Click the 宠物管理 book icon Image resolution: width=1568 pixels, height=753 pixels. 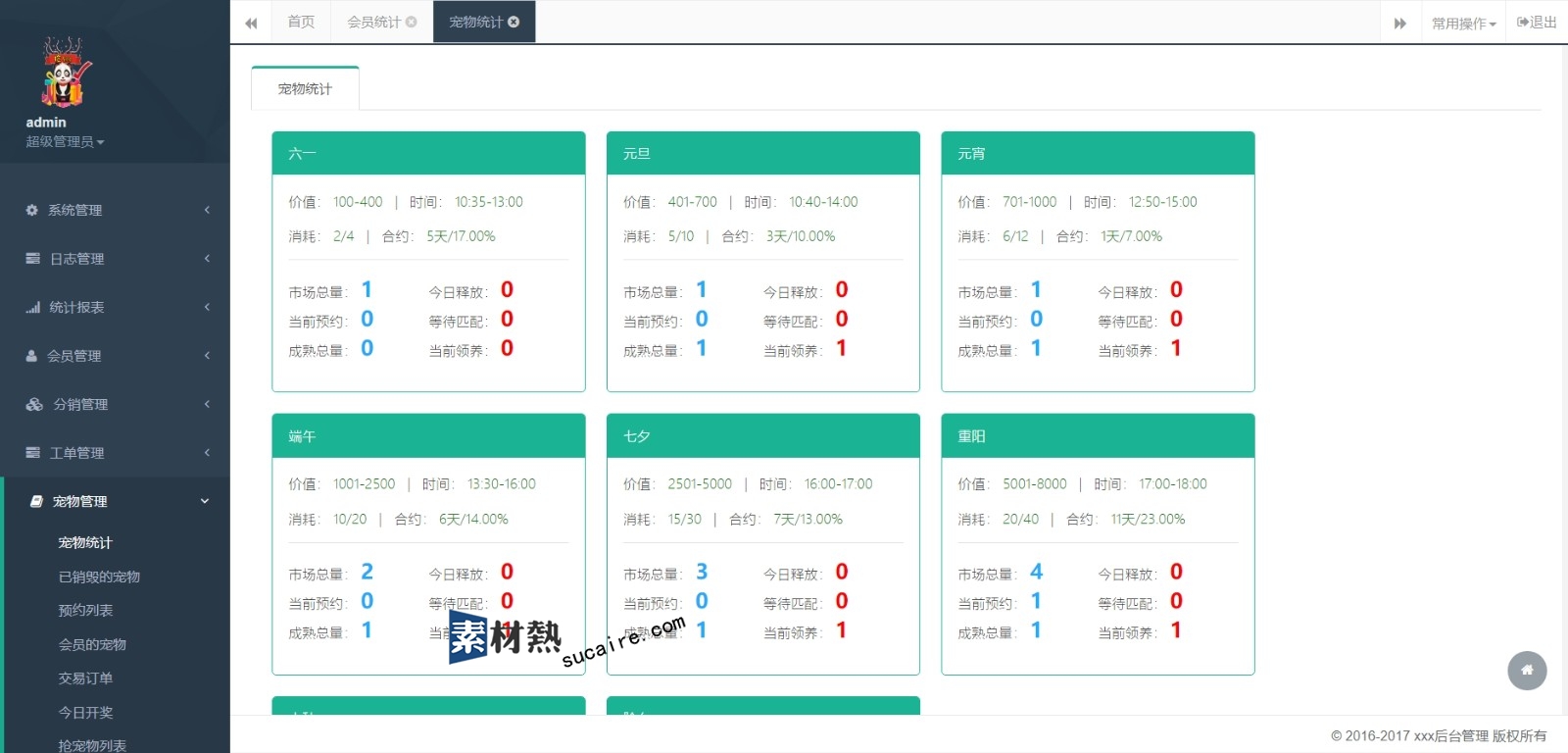[36, 501]
